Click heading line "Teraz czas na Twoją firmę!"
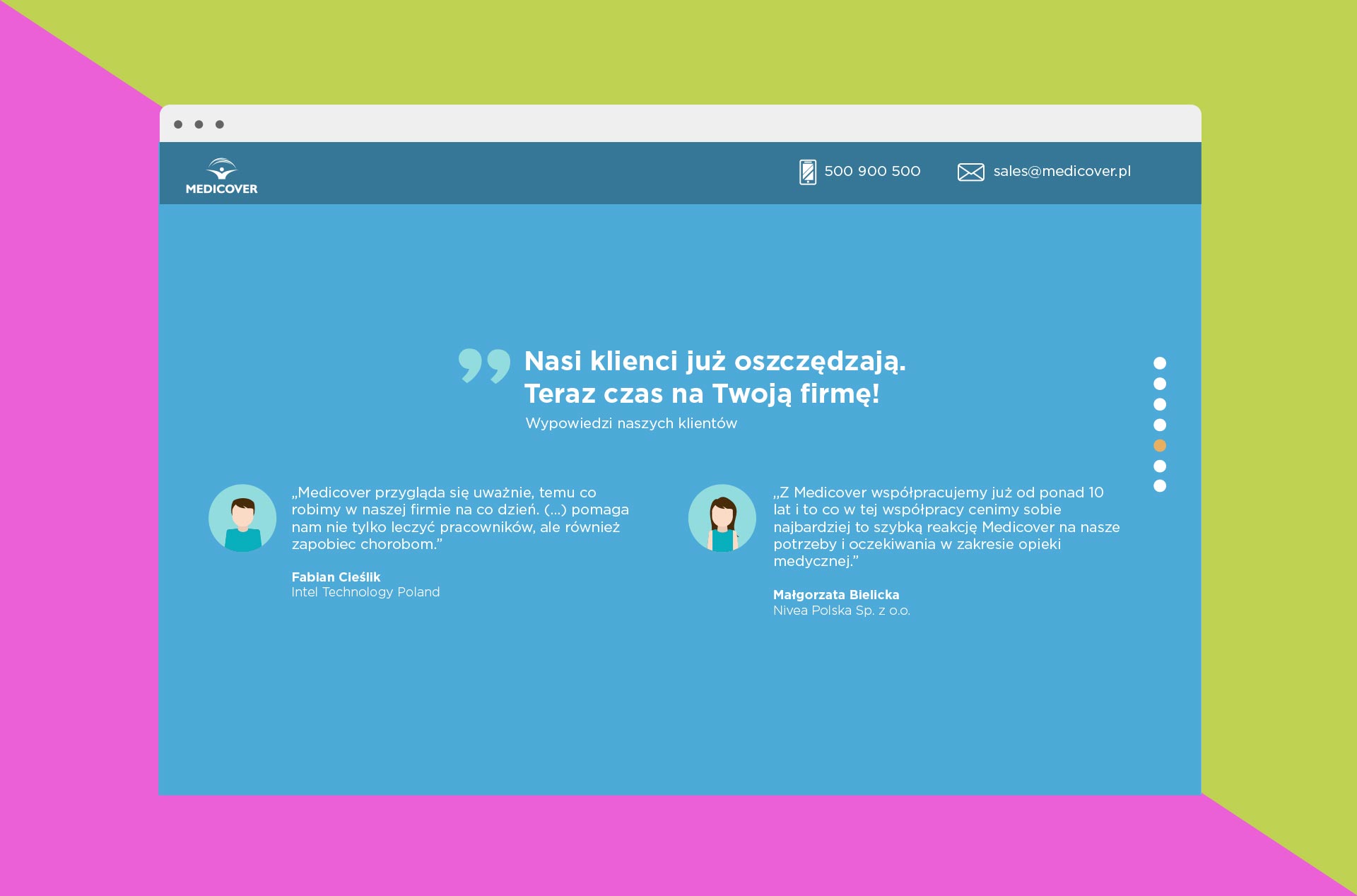Viewport: 1357px width, 896px height. 702,394
